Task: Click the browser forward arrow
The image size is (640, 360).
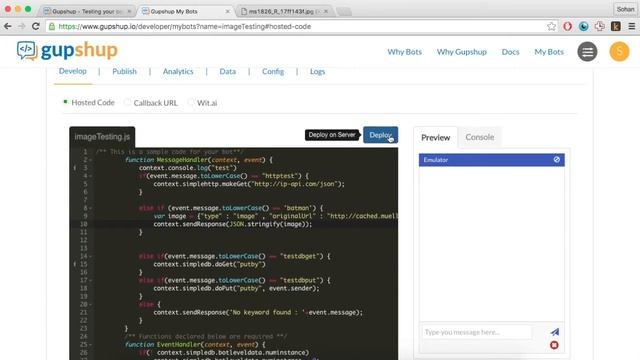Action: 22,27
